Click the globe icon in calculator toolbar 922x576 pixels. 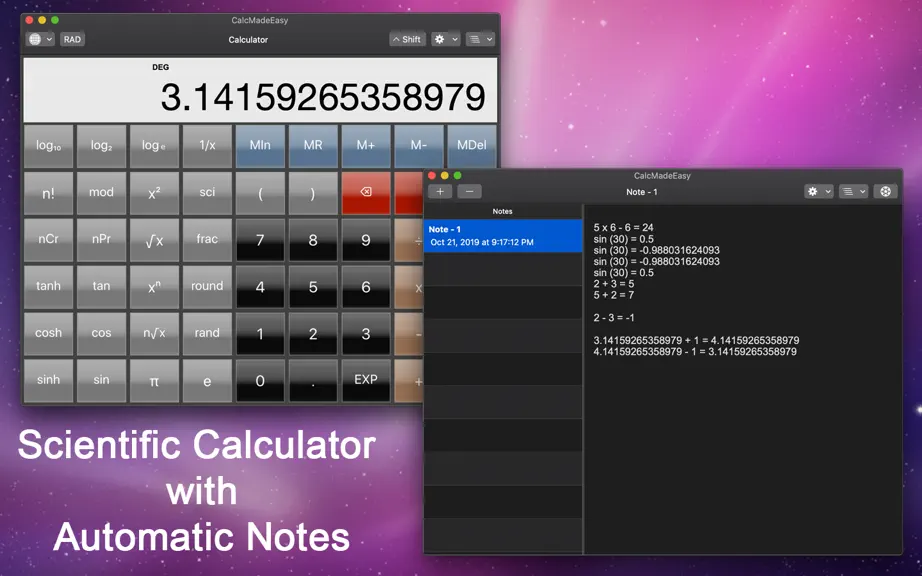click(x=40, y=39)
